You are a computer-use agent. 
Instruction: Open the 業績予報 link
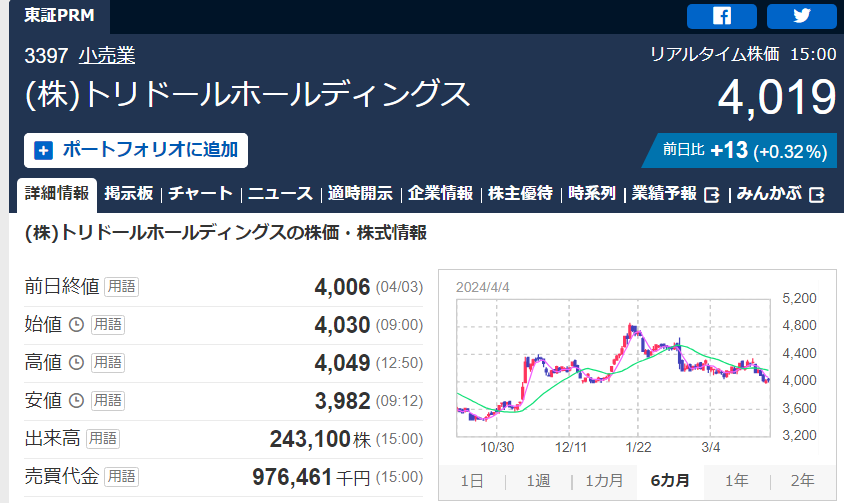click(x=664, y=193)
